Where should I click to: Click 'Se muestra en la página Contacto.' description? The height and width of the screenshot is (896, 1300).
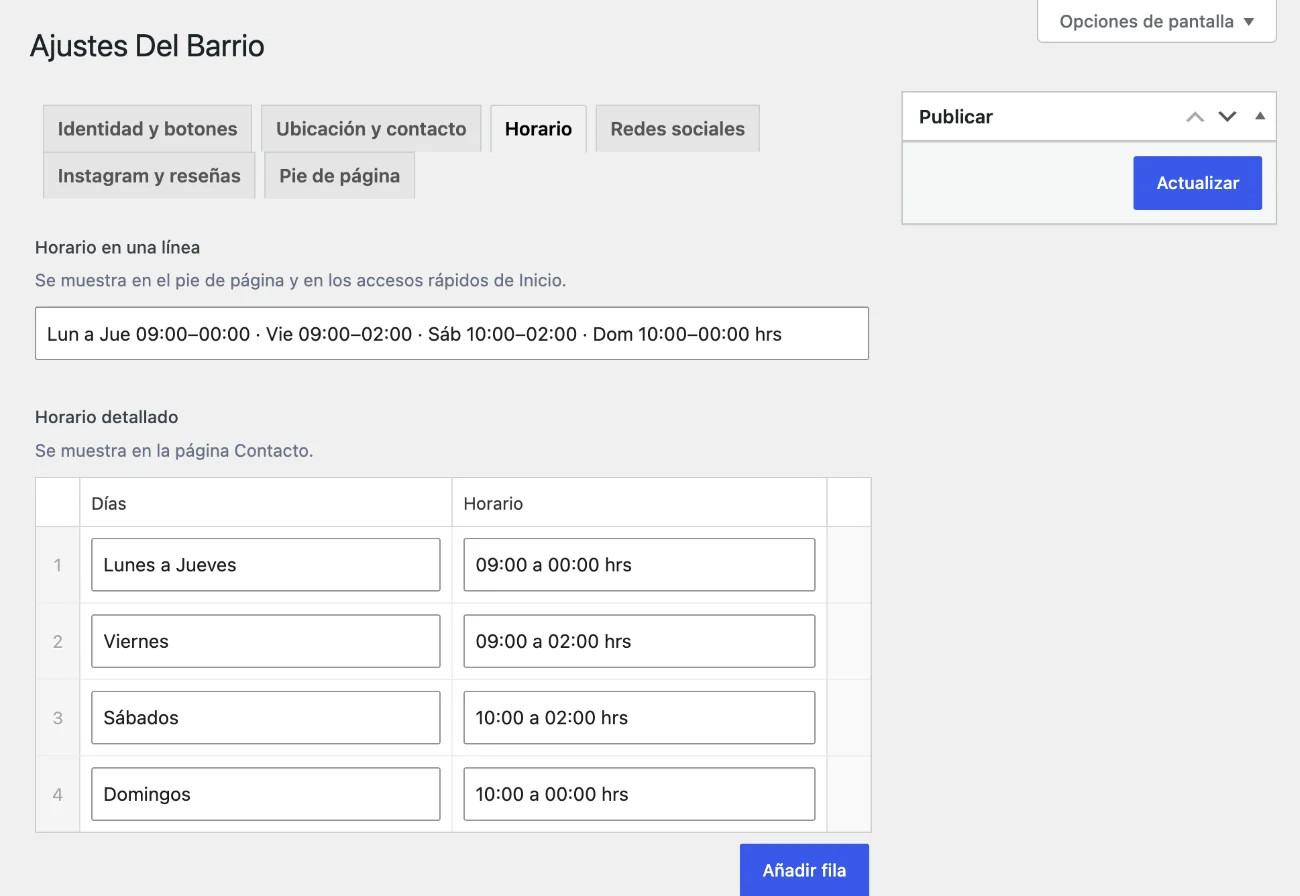point(174,451)
